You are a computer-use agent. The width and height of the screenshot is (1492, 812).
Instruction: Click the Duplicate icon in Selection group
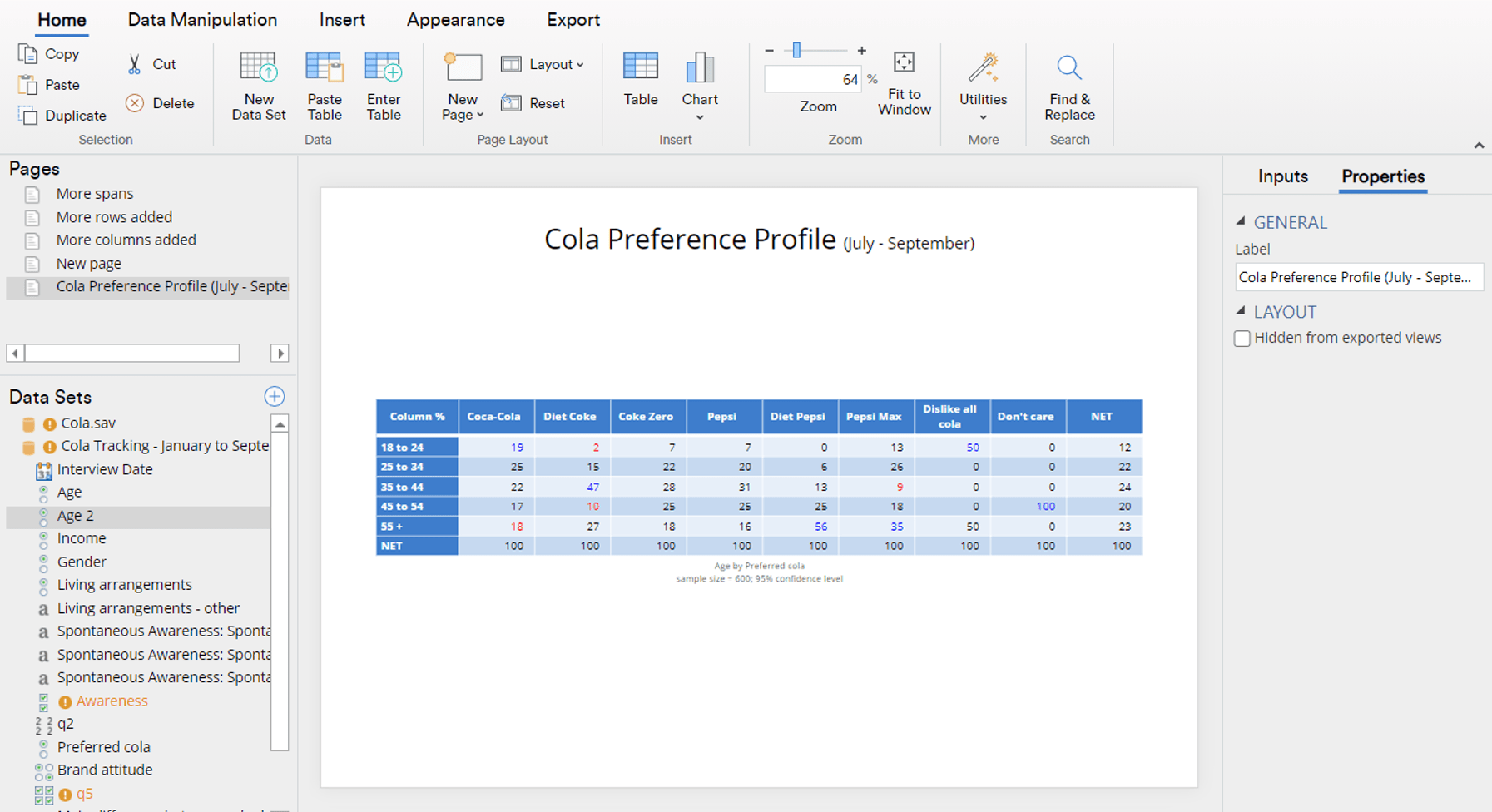tap(27, 116)
